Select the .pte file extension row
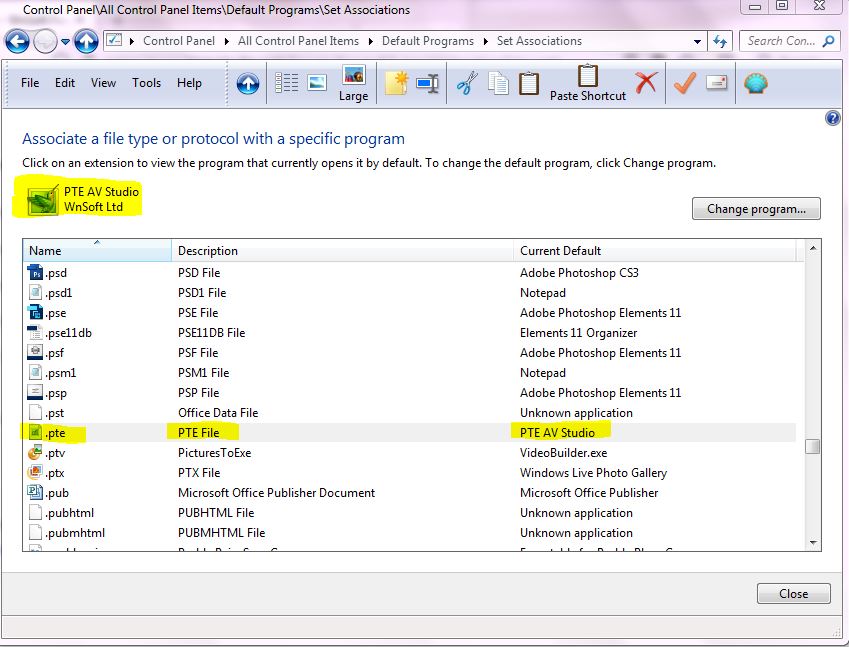The width and height of the screenshot is (849, 647). tap(200, 433)
